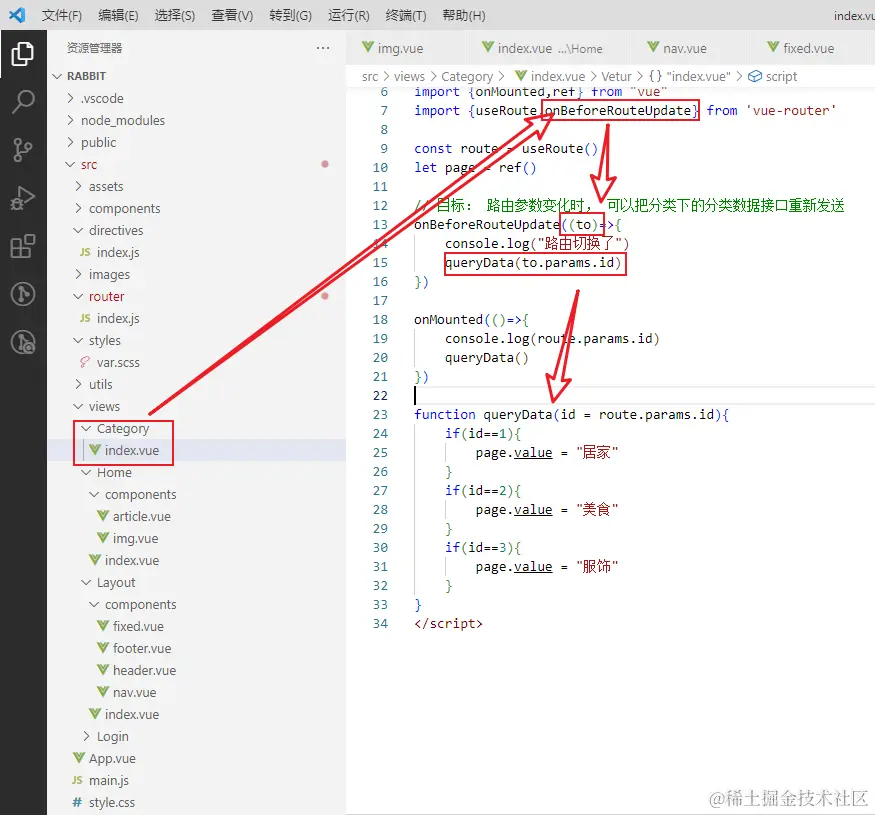Click Vue icon in breadcrumb index.vue
This screenshot has width=875, height=815.
point(521,76)
